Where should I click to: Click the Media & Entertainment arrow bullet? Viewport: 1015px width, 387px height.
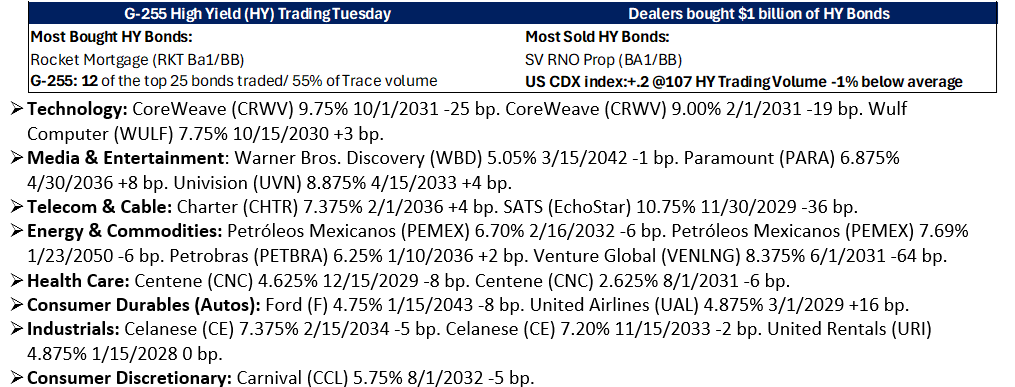pyautogui.click(x=16, y=158)
